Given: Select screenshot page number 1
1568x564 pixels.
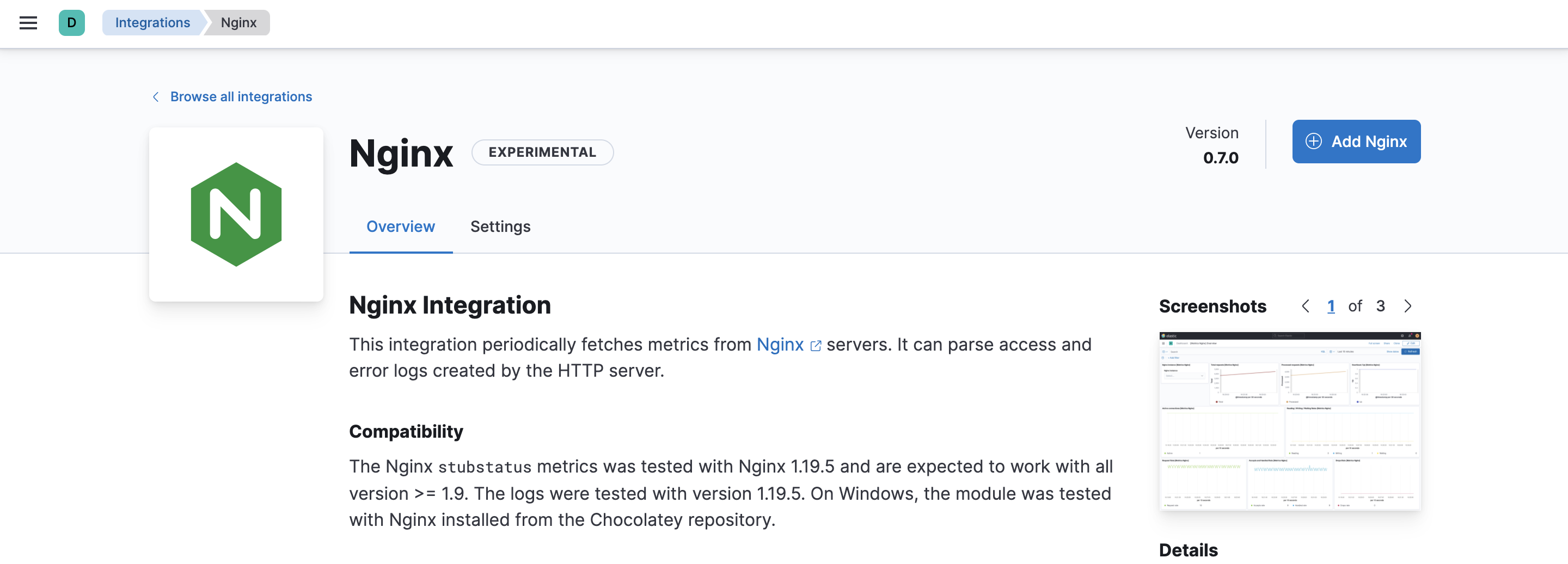Looking at the screenshot, I should click(1331, 306).
